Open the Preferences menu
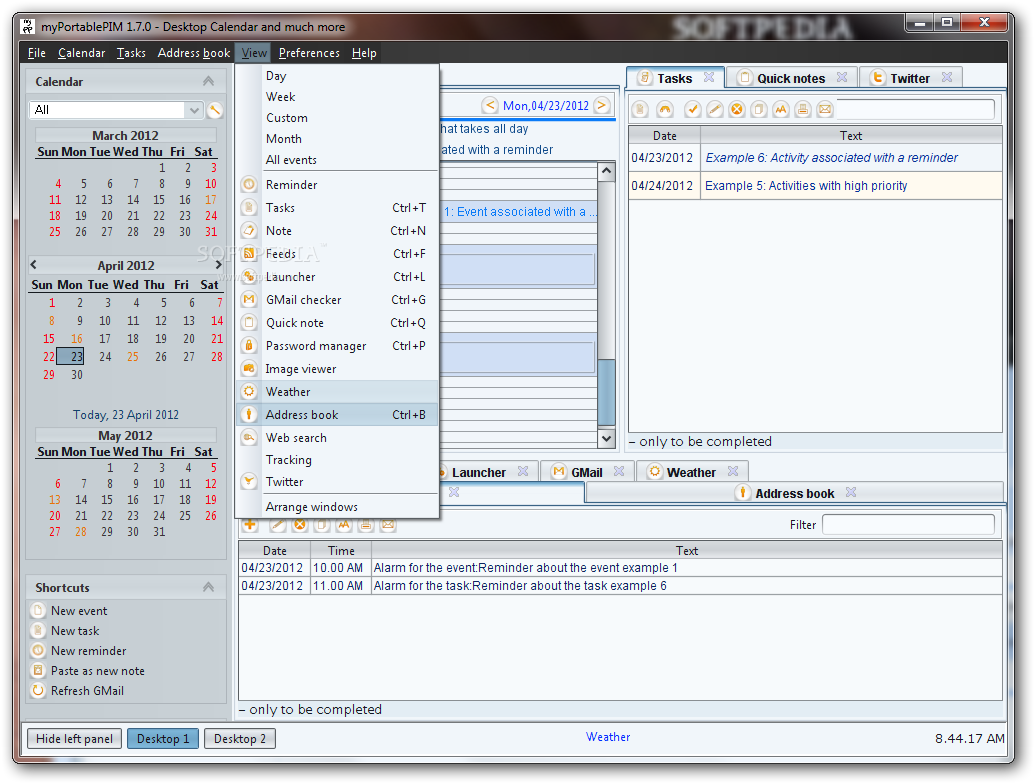1035x784 pixels. (309, 53)
